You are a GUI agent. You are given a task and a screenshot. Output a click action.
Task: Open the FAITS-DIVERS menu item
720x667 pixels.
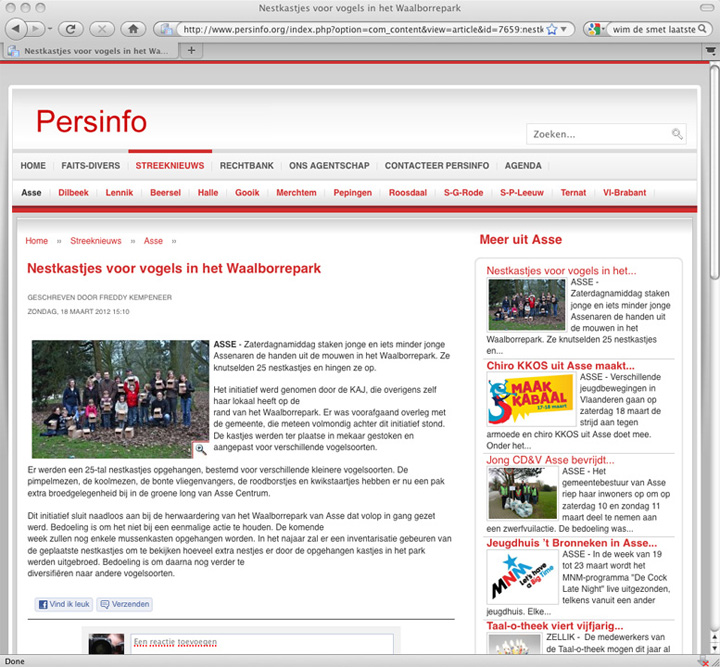point(90,166)
